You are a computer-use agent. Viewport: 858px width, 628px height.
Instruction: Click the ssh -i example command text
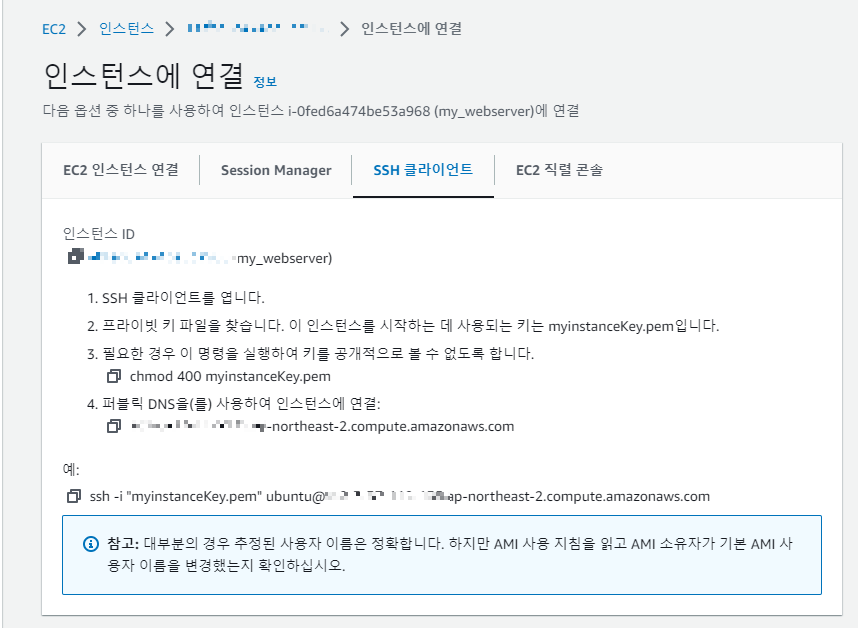(x=399, y=496)
